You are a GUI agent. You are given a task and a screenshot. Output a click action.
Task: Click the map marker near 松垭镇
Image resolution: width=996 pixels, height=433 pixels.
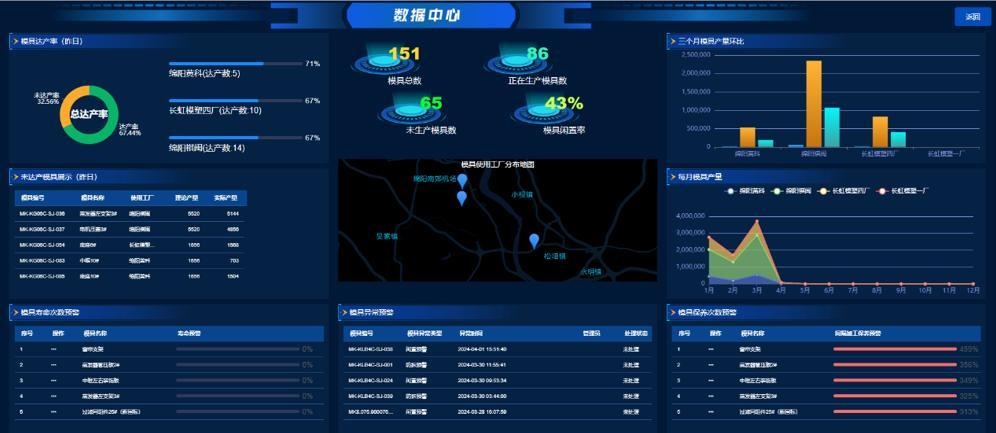click(534, 240)
